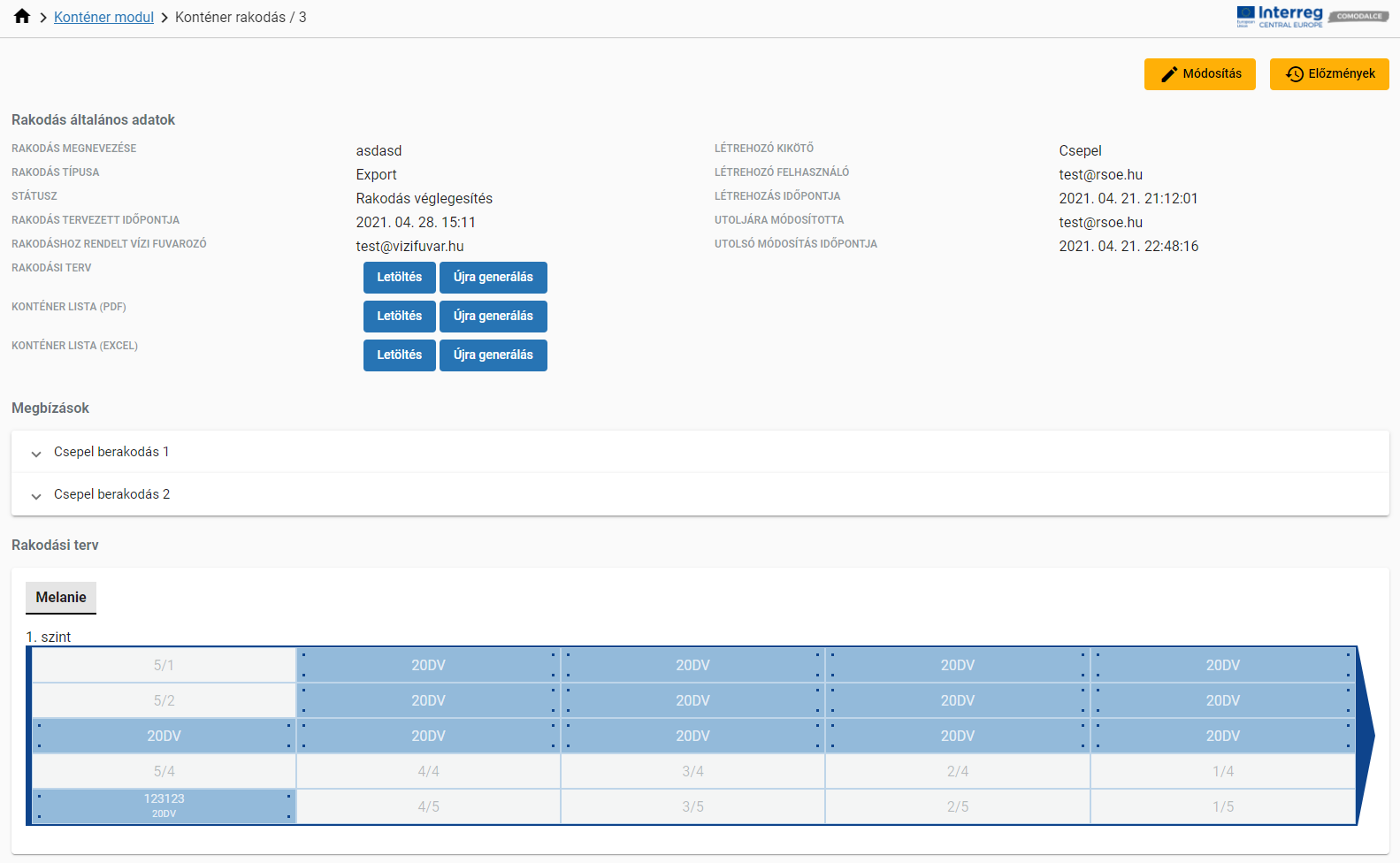Click the empty slot 5/2
This screenshot has height=863, width=1400.
164,700
